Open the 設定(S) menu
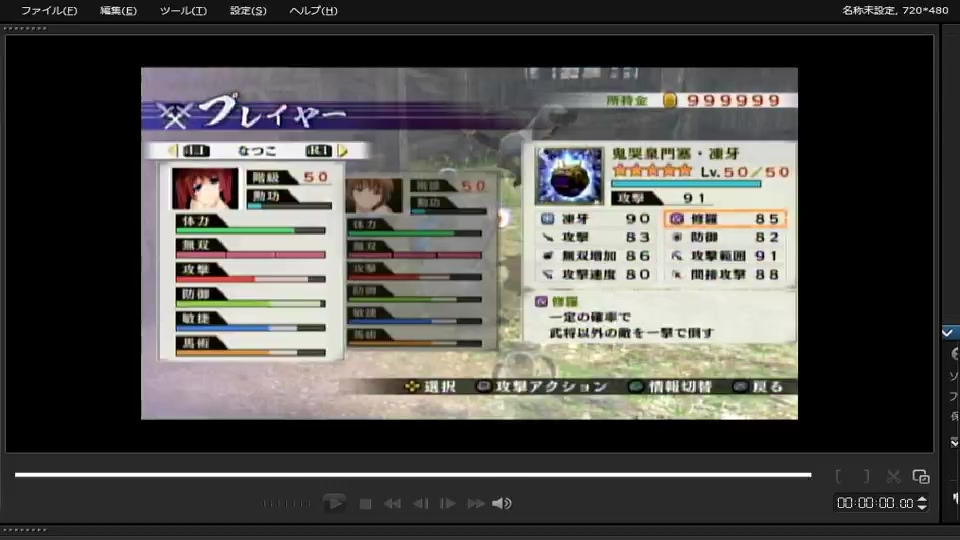Image resolution: width=960 pixels, height=540 pixels. click(248, 10)
